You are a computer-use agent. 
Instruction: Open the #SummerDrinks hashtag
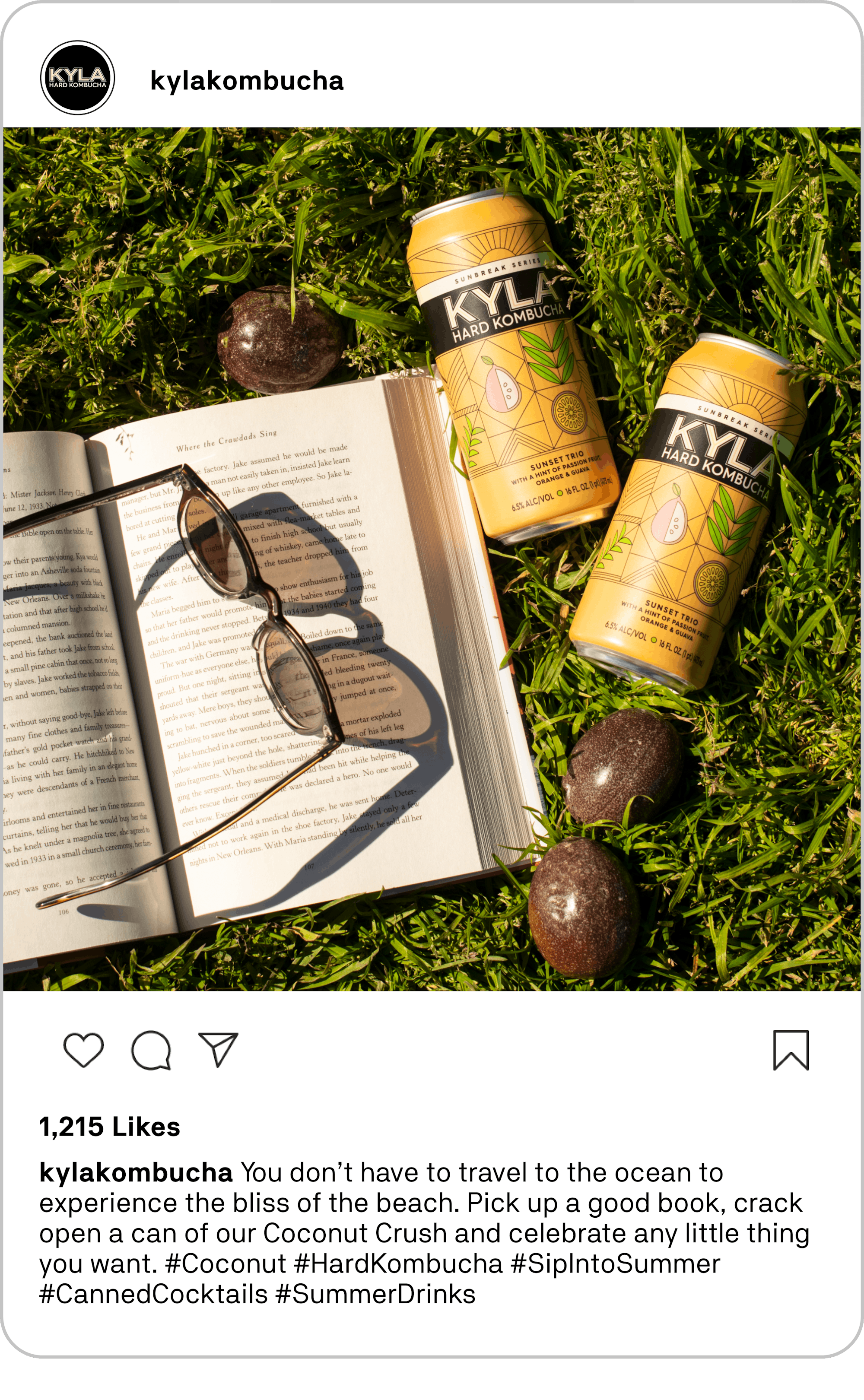375,1294
